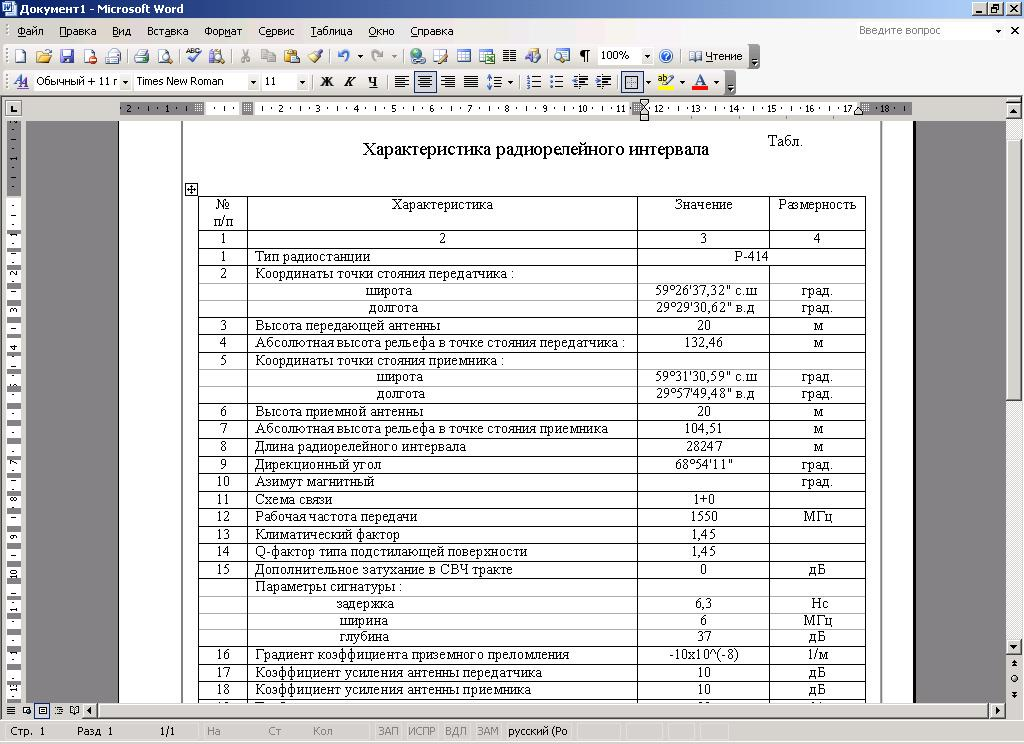Expand the undo history dropdown arrow
The width and height of the screenshot is (1024, 744).
coord(360,56)
